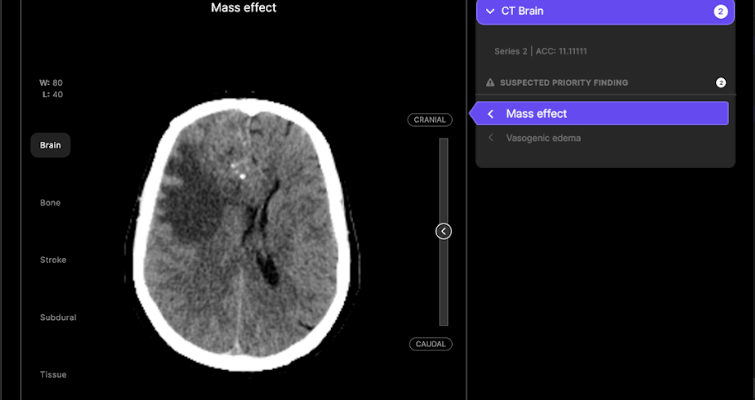Click the Suspected Priority Finding count badge
This screenshot has height=400, width=755.
pos(721,83)
